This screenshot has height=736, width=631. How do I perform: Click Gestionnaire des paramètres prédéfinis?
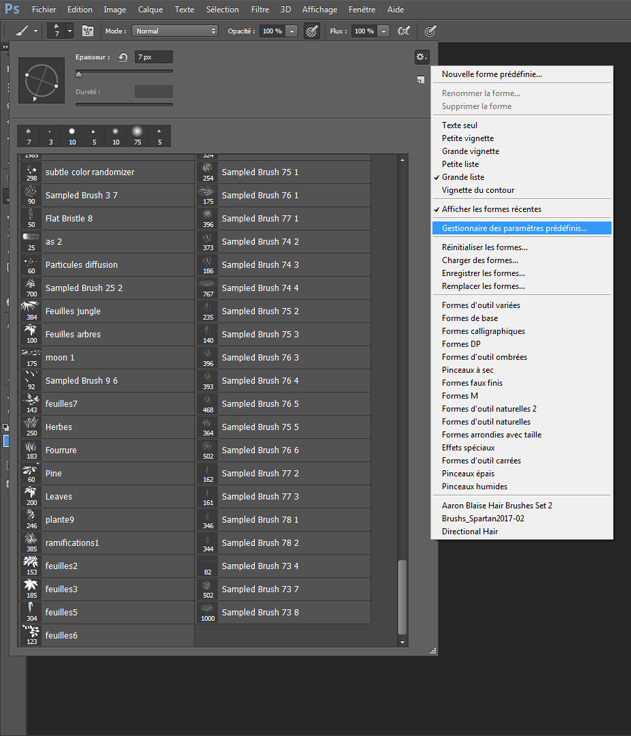click(514, 228)
